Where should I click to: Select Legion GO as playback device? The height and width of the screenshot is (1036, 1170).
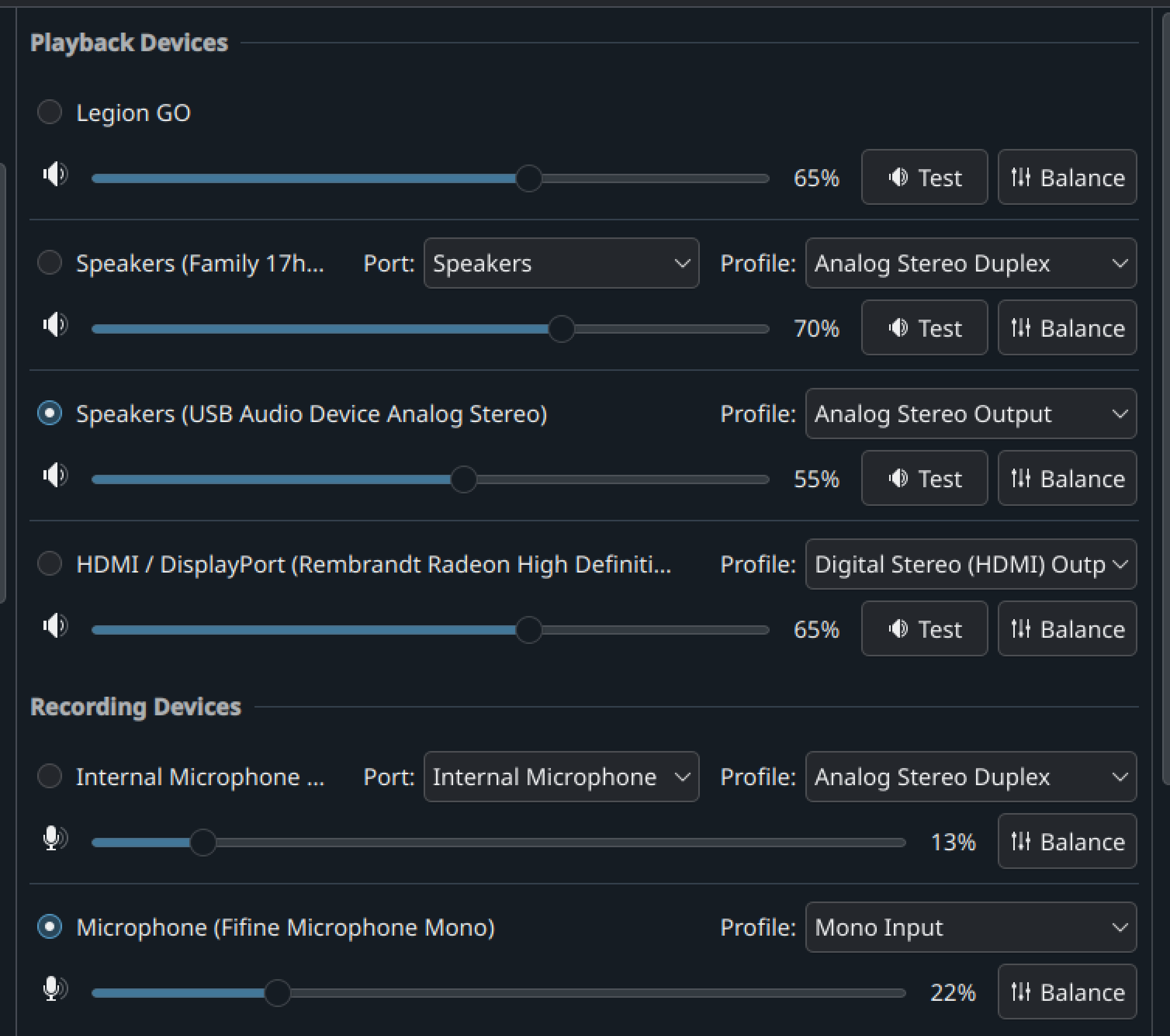pos(50,112)
